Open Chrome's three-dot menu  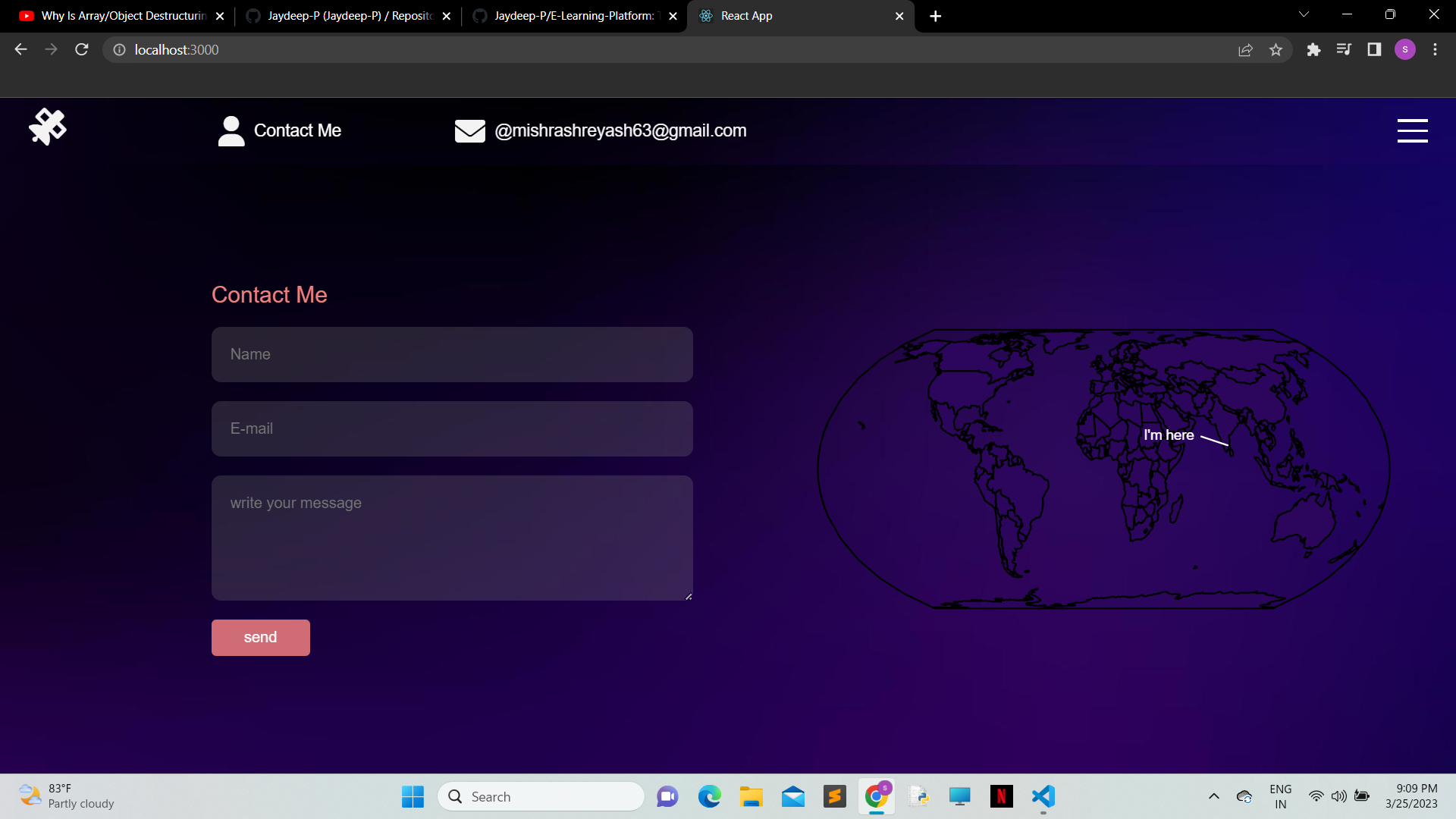(1435, 49)
